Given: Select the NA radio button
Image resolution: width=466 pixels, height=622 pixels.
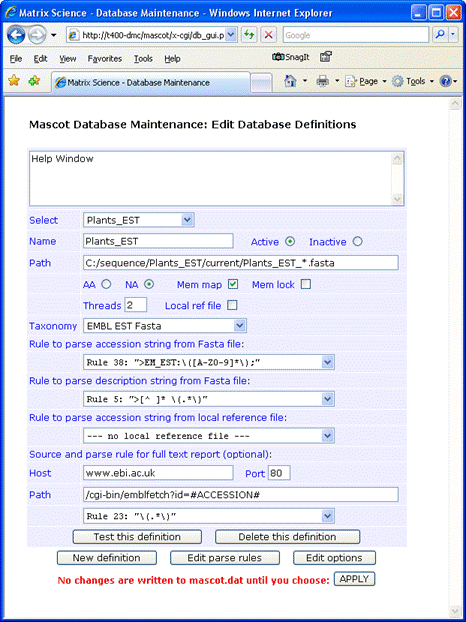Looking at the screenshot, I should pyautogui.click(x=149, y=284).
